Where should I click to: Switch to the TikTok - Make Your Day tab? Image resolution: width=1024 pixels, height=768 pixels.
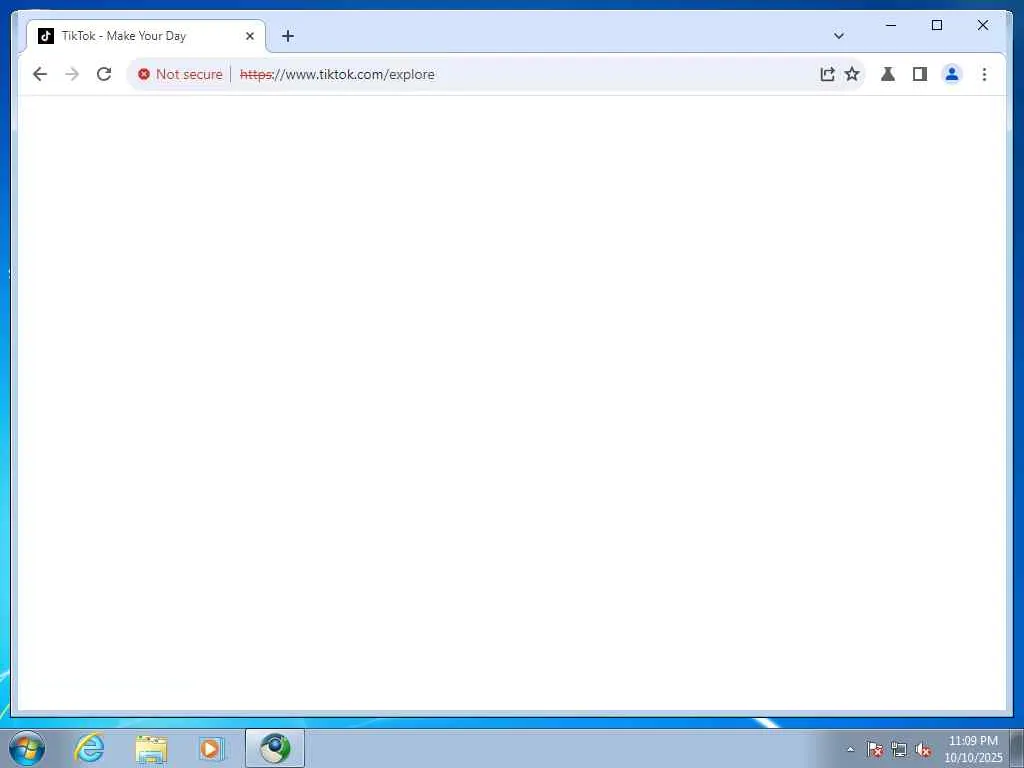[145, 36]
